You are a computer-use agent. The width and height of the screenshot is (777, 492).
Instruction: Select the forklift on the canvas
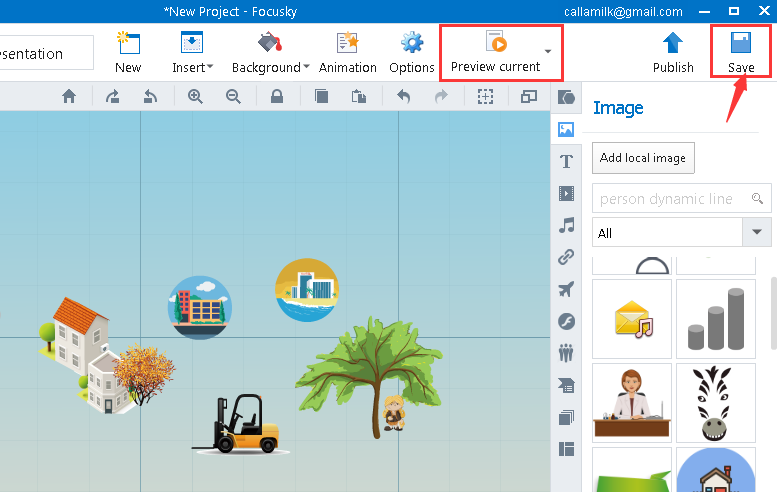[x=241, y=424]
